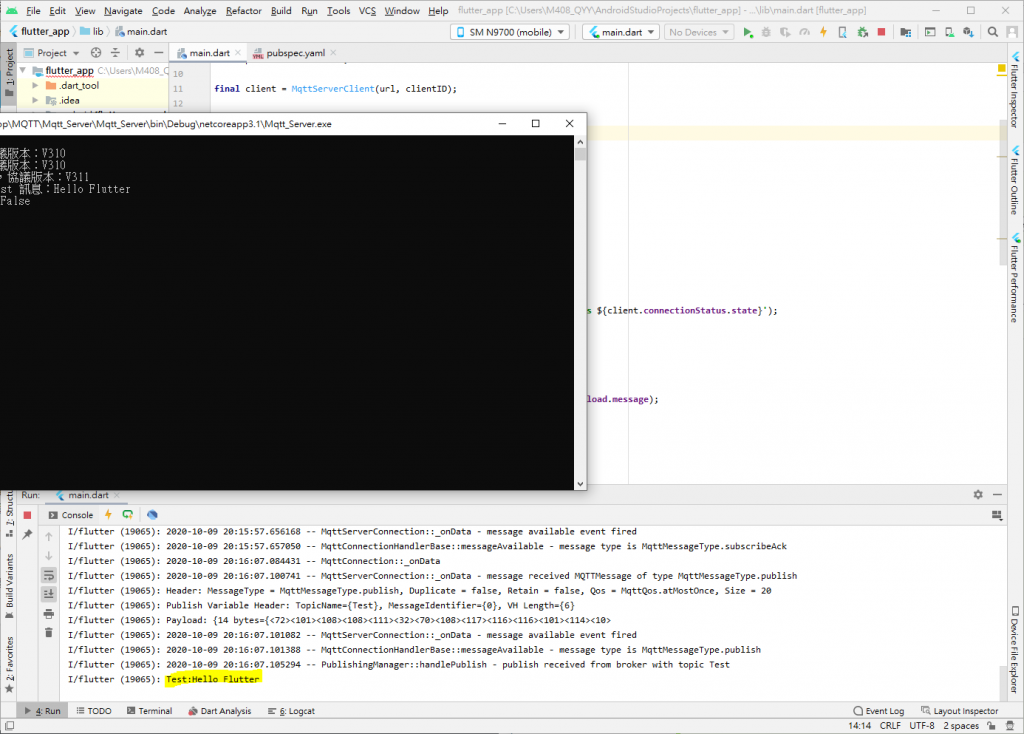Pin the Run tab

tap(27, 534)
